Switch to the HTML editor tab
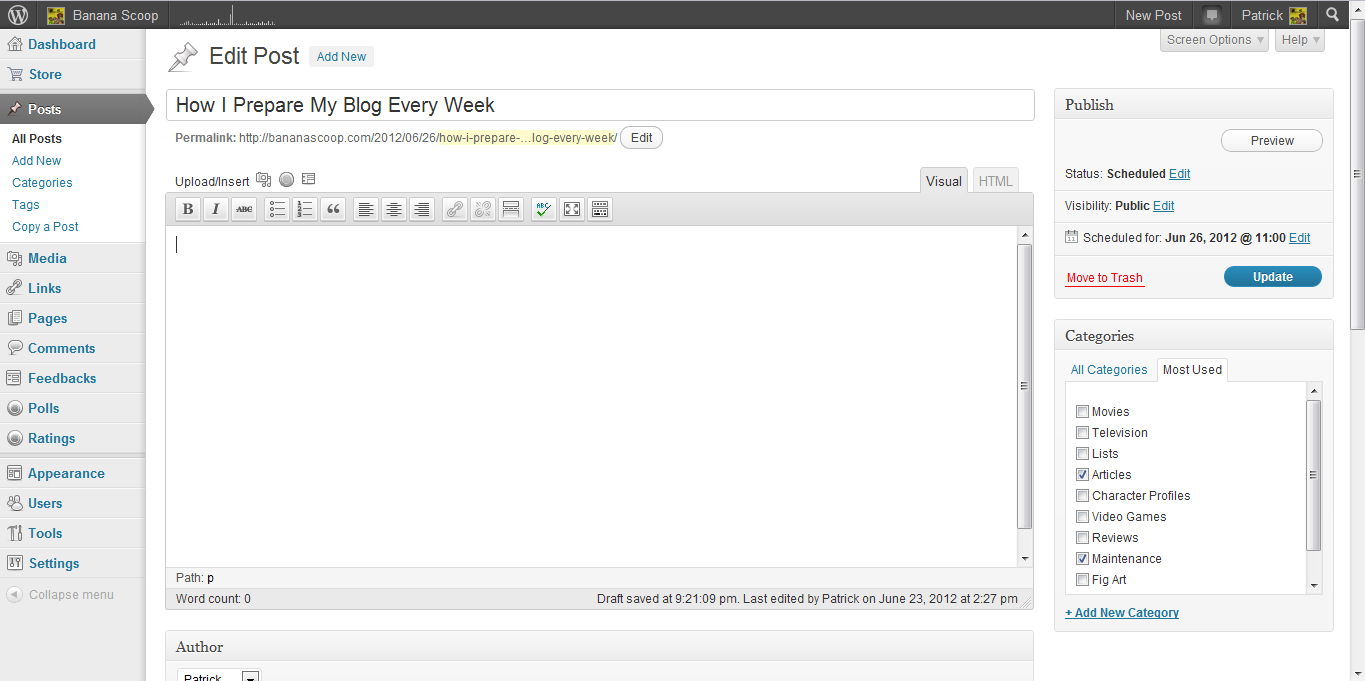Viewport: 1365px width, 681px height. (x=995, y=181)
